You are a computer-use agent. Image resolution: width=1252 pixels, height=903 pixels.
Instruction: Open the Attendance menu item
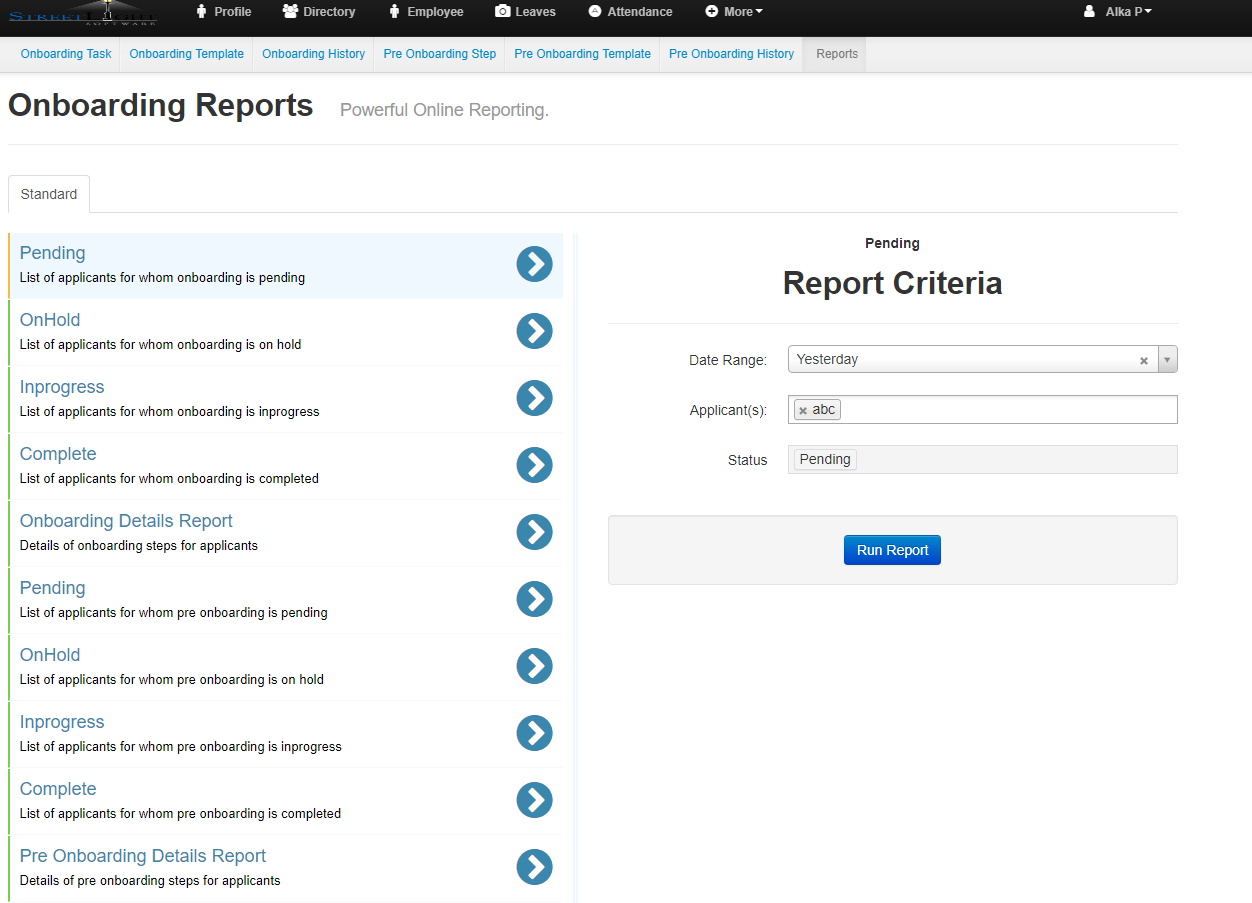(630, 12)
